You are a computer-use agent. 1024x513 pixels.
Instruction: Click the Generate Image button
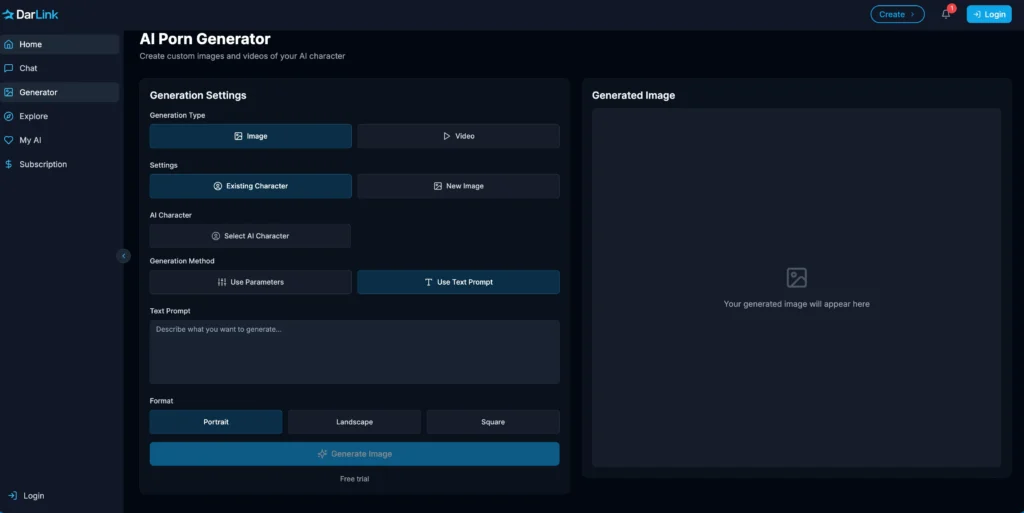pyautogui.click(x=355, y=454)
